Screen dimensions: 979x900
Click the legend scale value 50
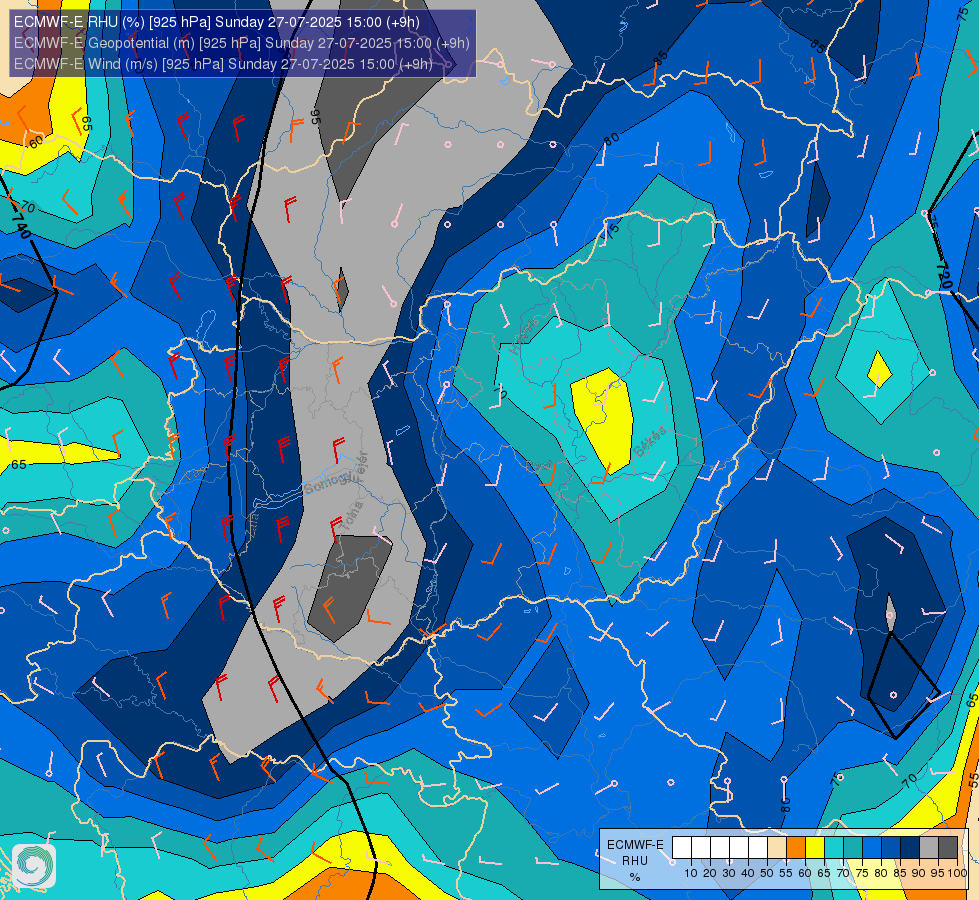click(767, 873)
